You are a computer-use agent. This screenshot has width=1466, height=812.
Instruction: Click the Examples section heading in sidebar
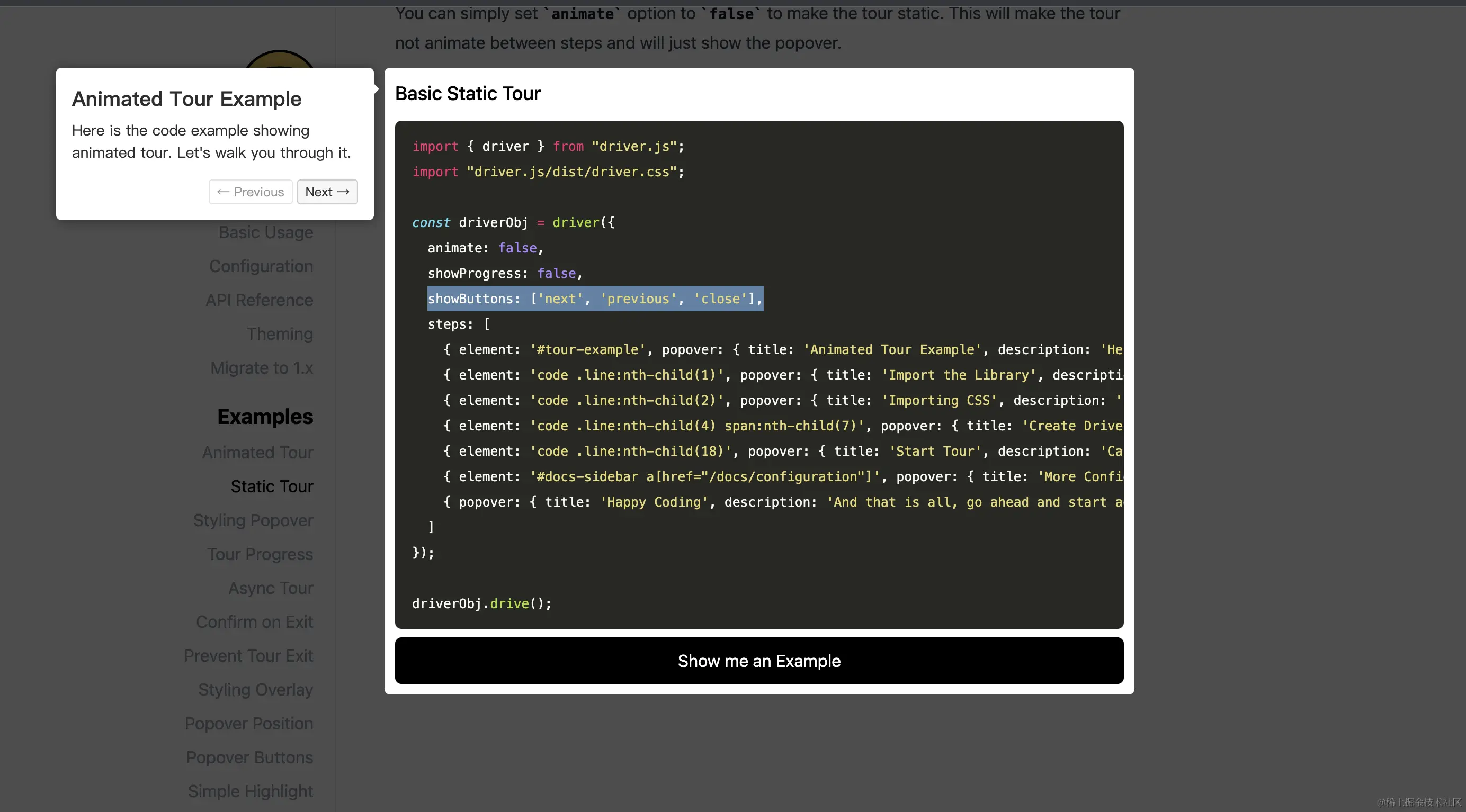(265, 417)
